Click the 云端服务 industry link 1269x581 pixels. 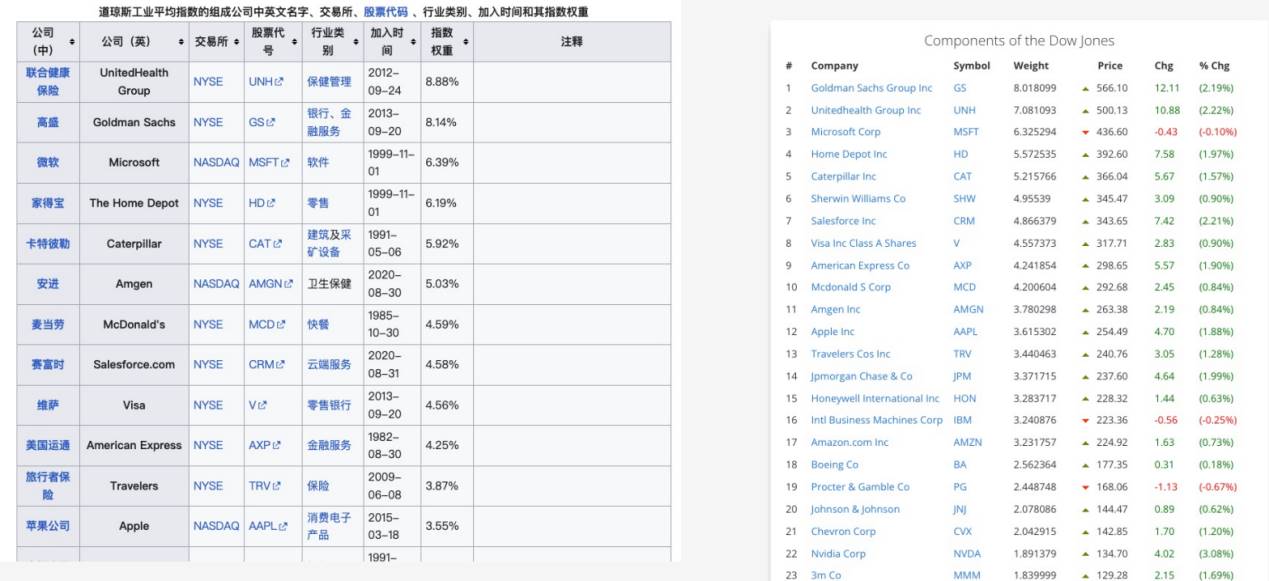(329, 365)
